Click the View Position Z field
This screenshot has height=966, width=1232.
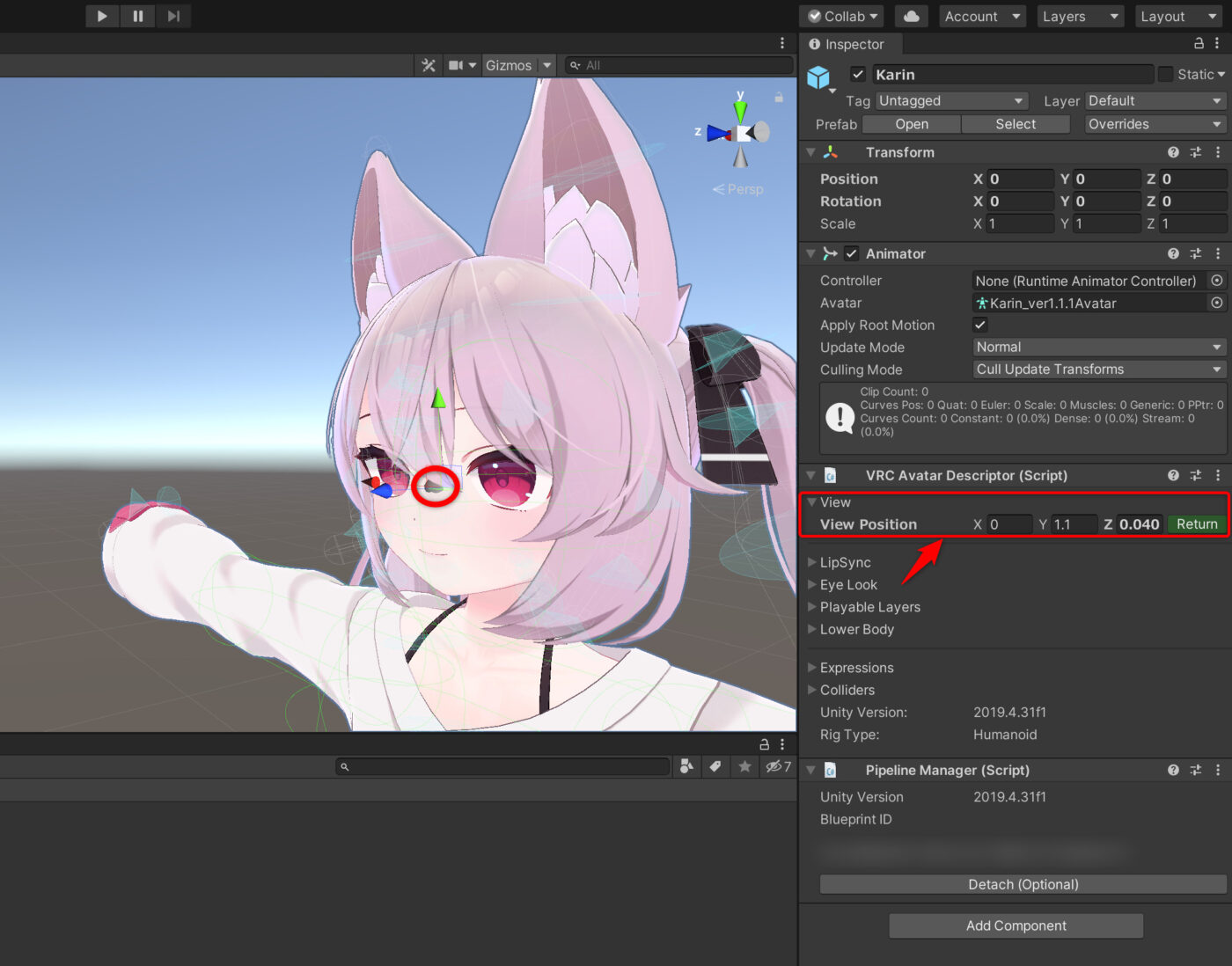[1140, 524]
